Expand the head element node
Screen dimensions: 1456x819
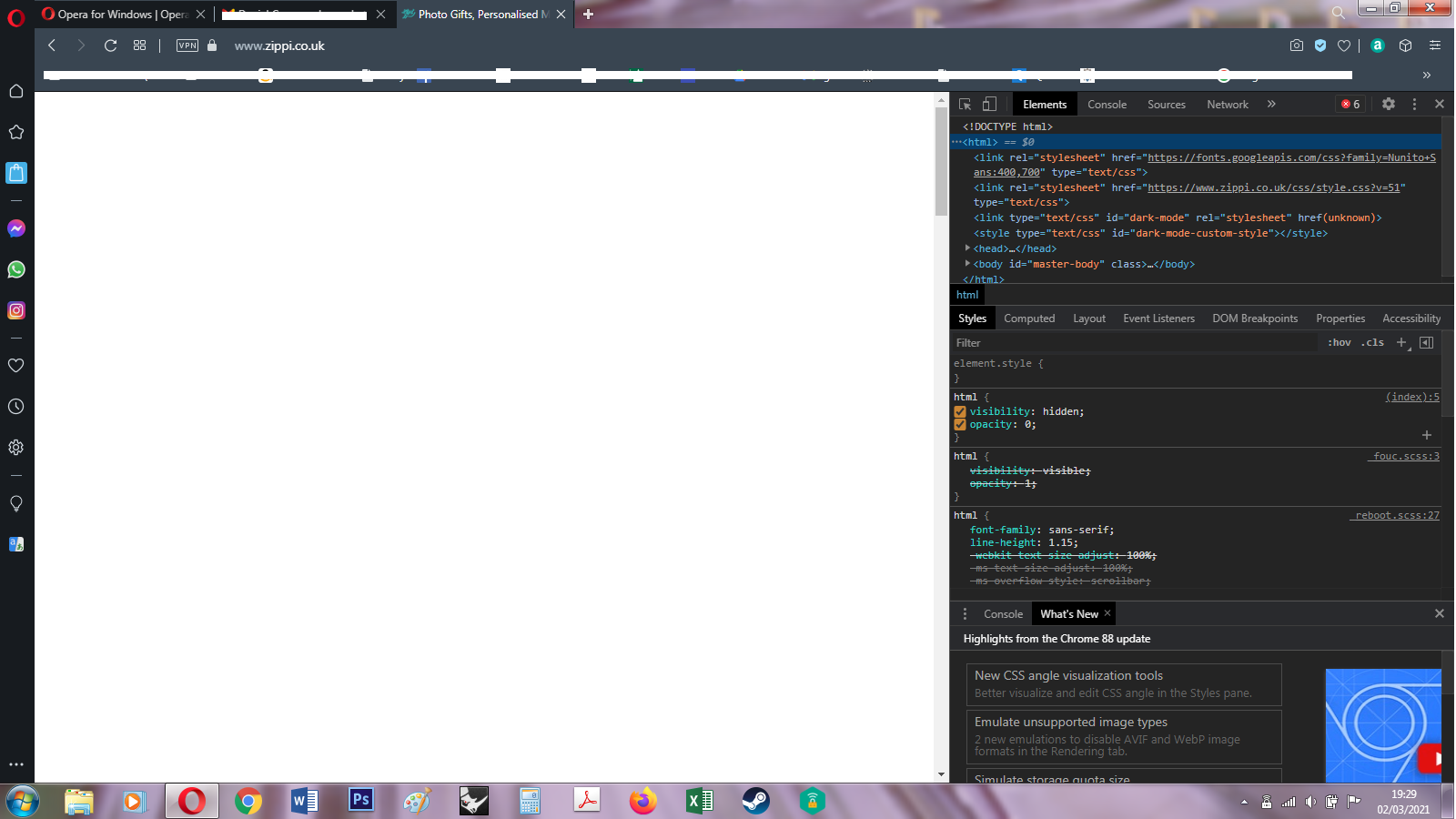coord(967,248)
